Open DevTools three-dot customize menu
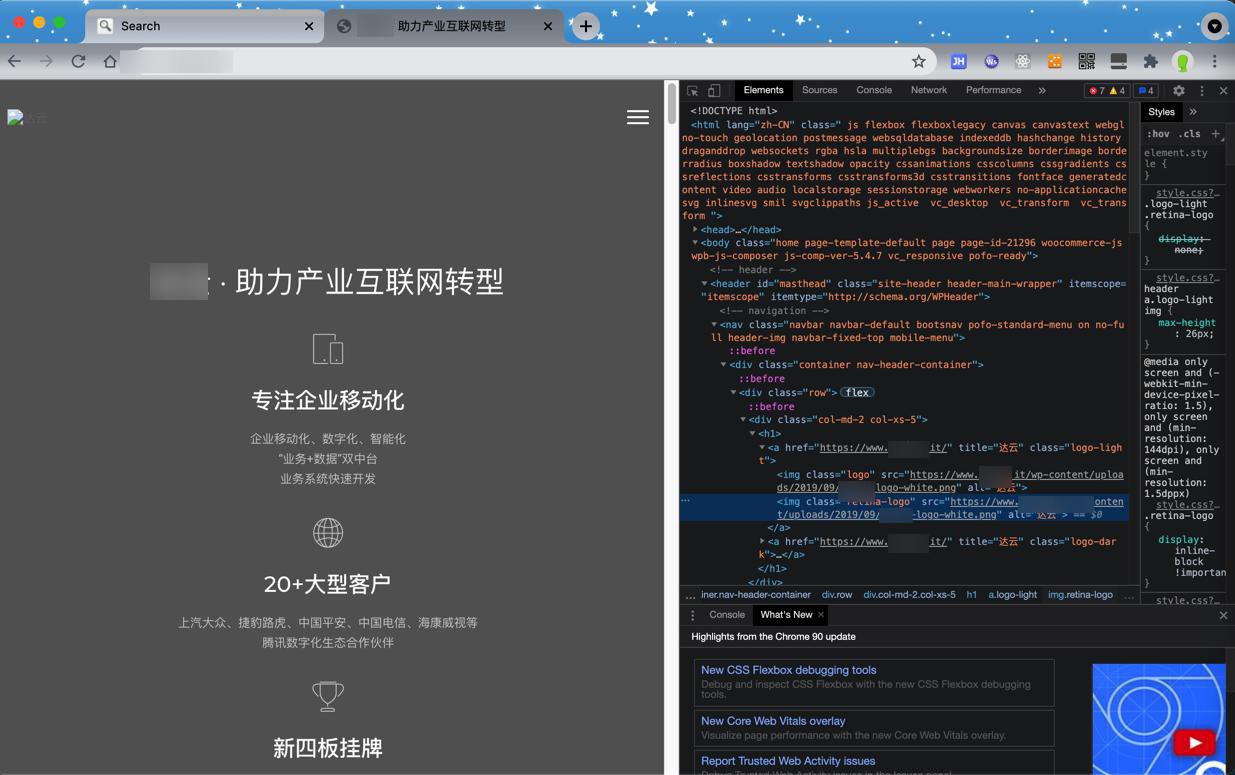This screenshot has height=775, width=1235. pyautogui.click(x=1202, y=91)
